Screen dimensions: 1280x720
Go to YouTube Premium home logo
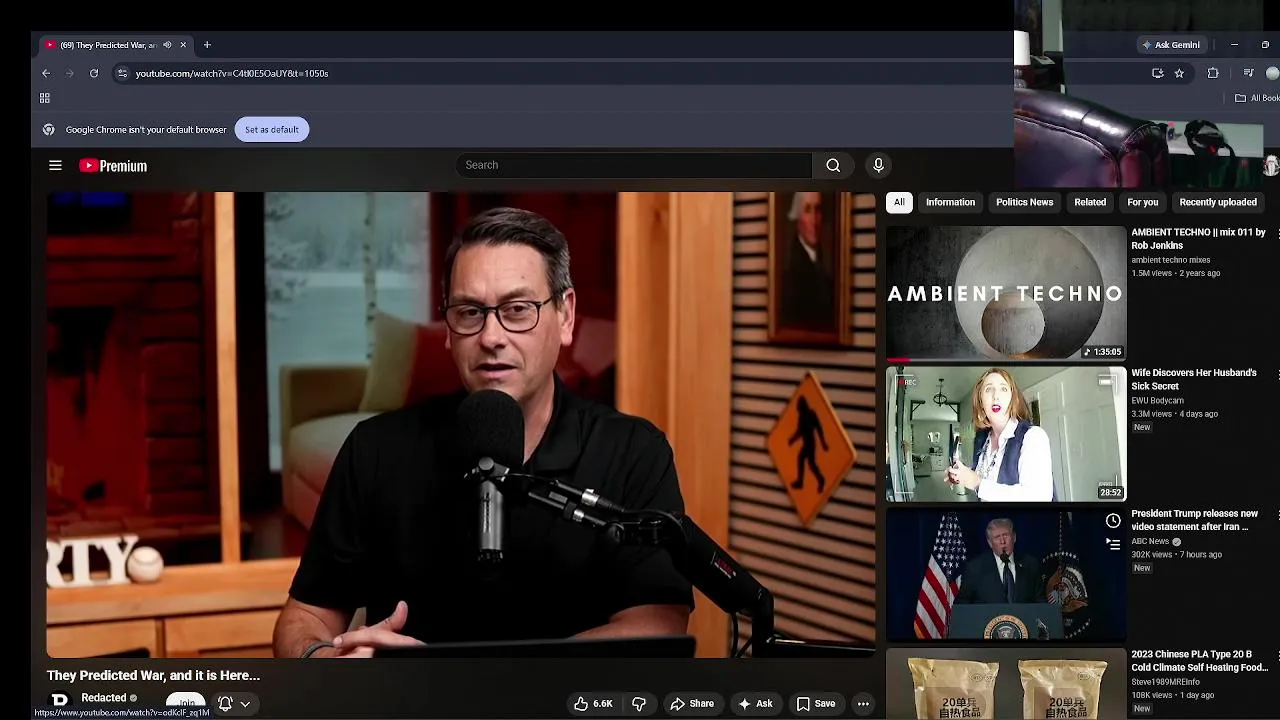click(113, 166)
